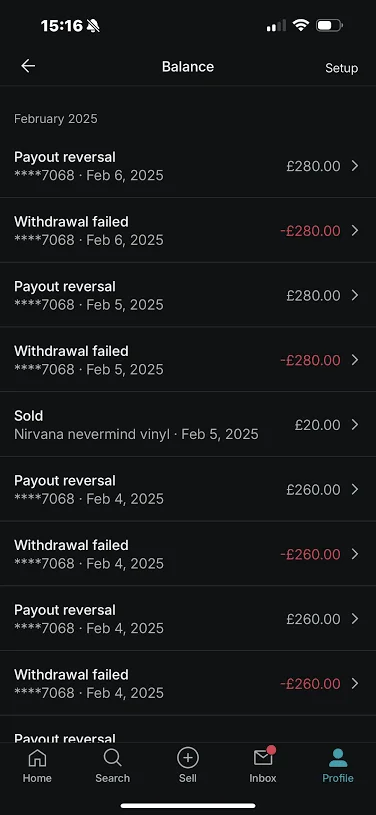
Task: Expand Feb 5 Payout reversal chevron
Action: 355,295
